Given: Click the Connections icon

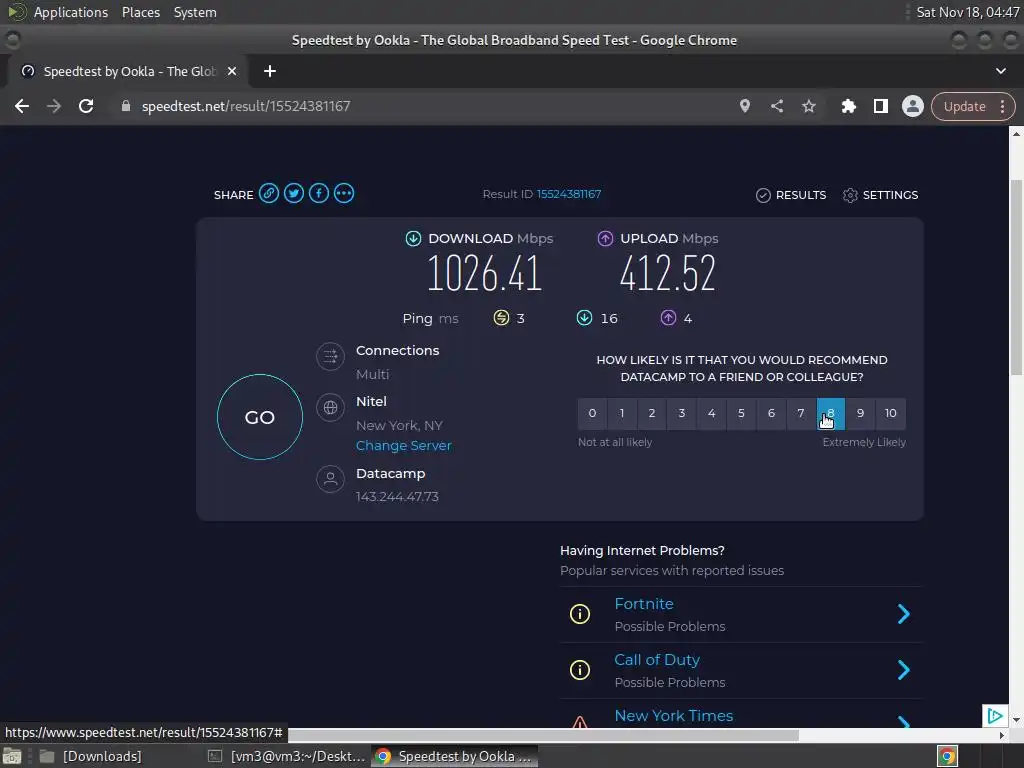Looking at the screenshot, I should tap(330, 357).
